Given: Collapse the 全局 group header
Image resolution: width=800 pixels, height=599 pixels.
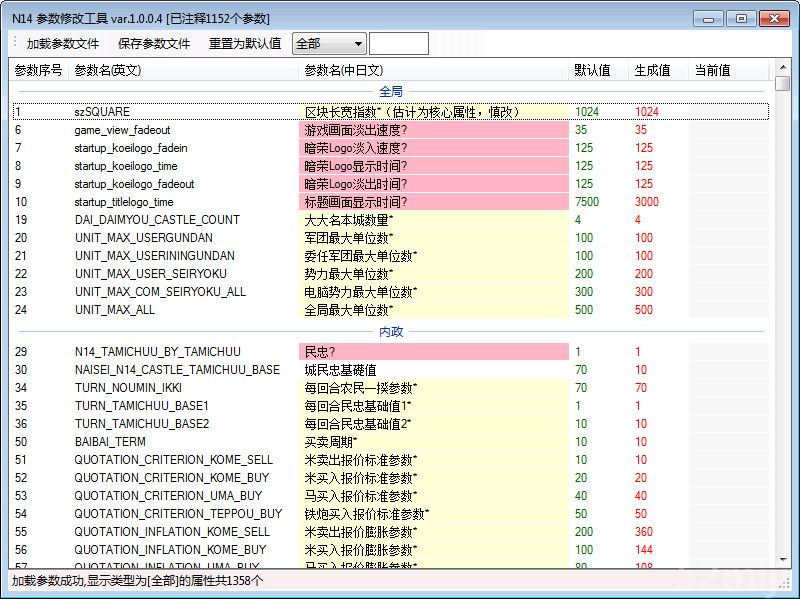Looking at the screenshot, I should (391, 92).
